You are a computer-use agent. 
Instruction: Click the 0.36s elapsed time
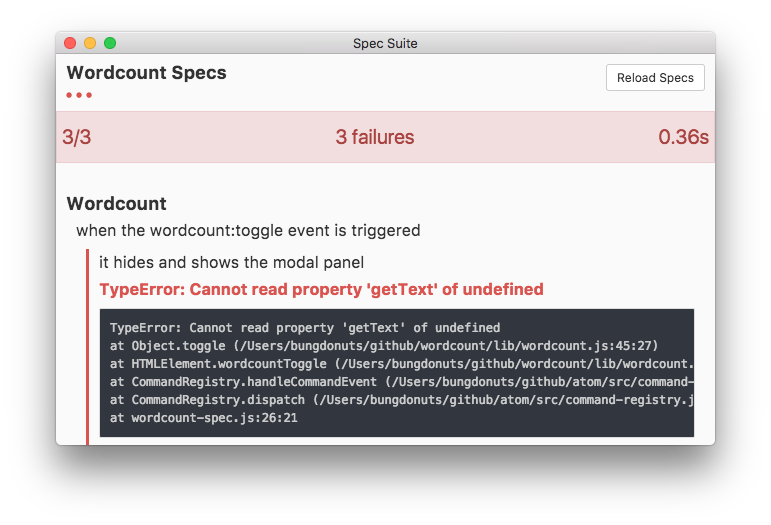click(x=683, y=137)
